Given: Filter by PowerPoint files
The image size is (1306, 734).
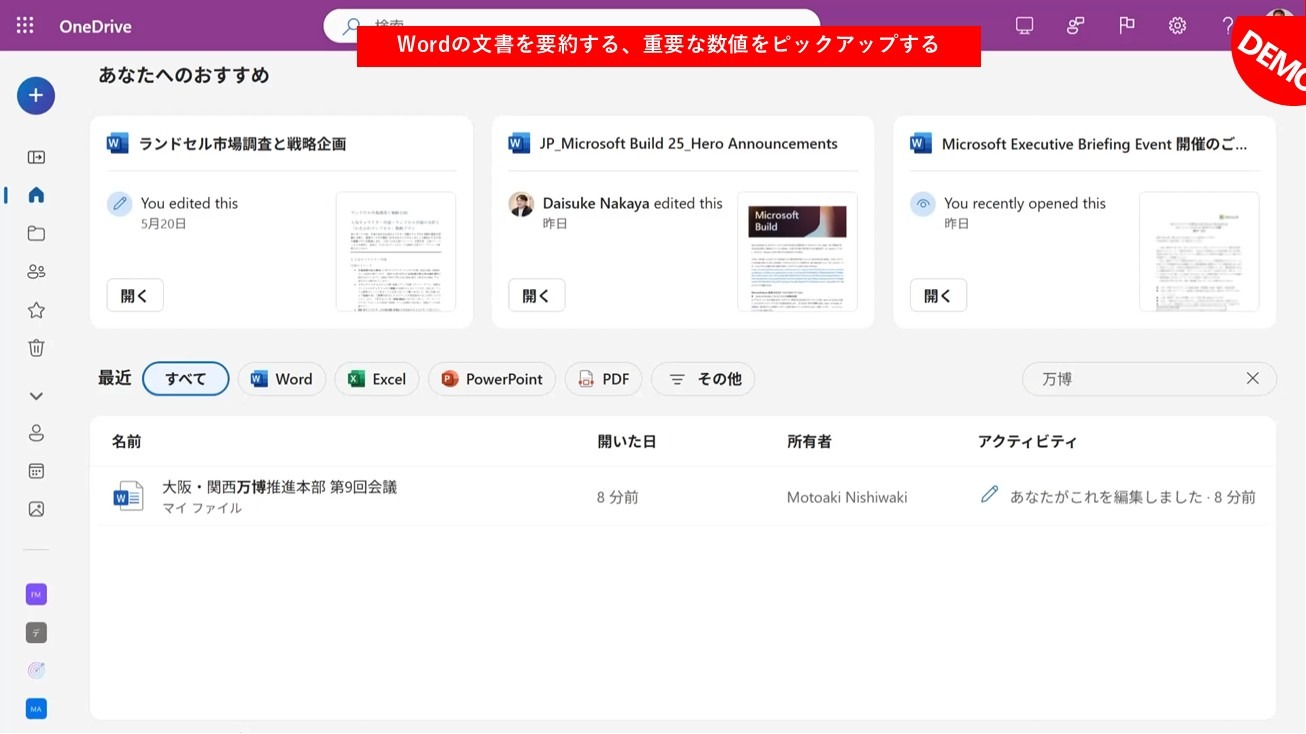Looking at the screenshot, I should click(491, 379).
